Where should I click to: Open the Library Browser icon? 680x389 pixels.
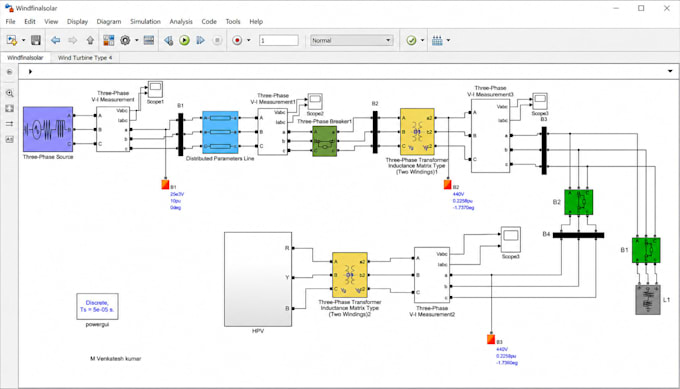click(x=108, y=40)
